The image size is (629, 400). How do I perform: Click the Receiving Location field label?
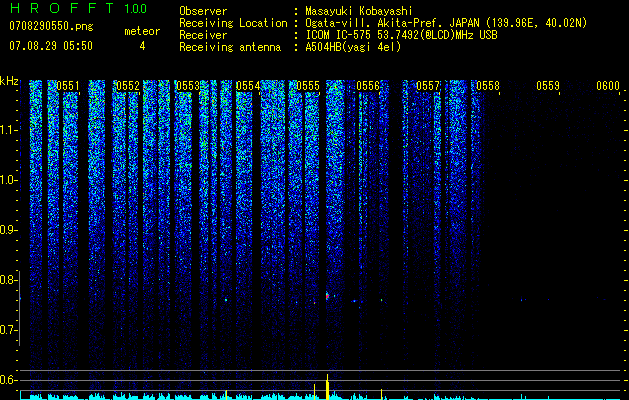pyautogui.click(x=233, y=23)
